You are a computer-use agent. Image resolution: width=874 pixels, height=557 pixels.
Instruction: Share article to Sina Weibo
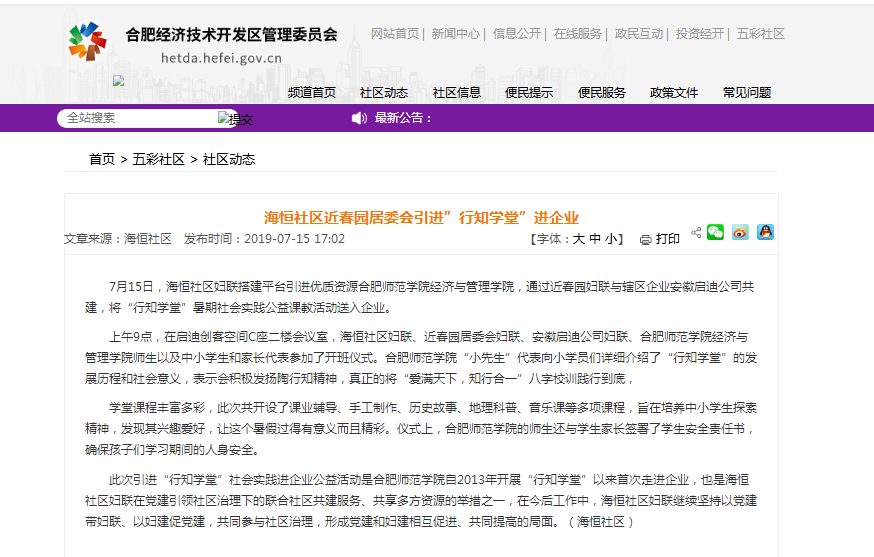click(x=740, y=232)
